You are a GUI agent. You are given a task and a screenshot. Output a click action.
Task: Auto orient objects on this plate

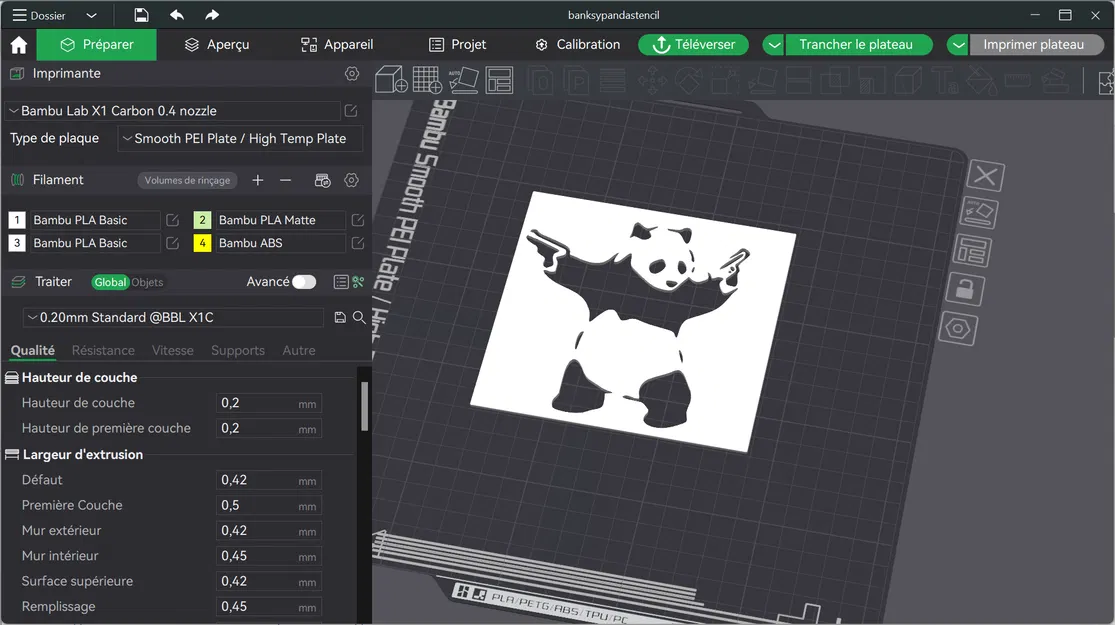pyautogui.click(x=978, y=213)
